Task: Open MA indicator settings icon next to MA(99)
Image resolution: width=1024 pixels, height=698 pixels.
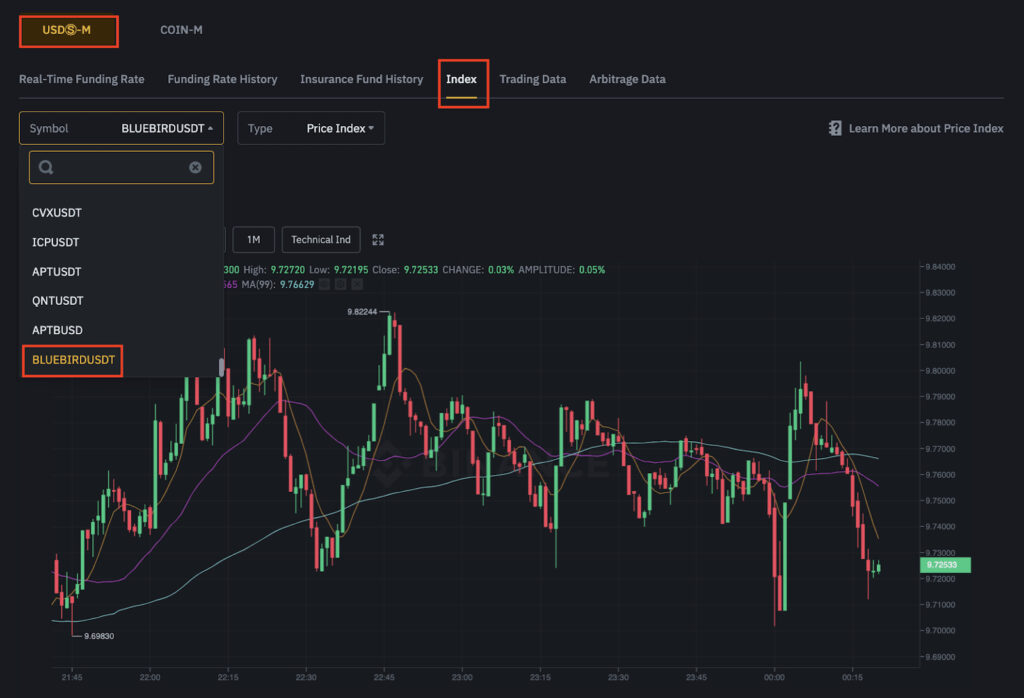Action: click(340, 284)
